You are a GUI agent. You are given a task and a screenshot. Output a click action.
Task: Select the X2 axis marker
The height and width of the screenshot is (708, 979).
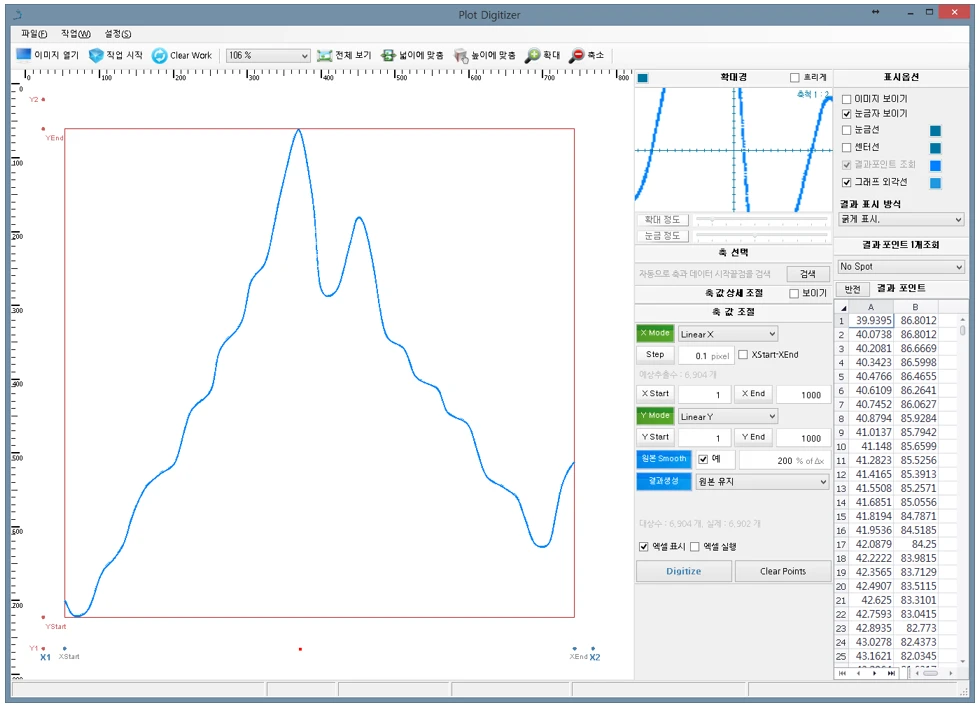(x=594, y=657)
